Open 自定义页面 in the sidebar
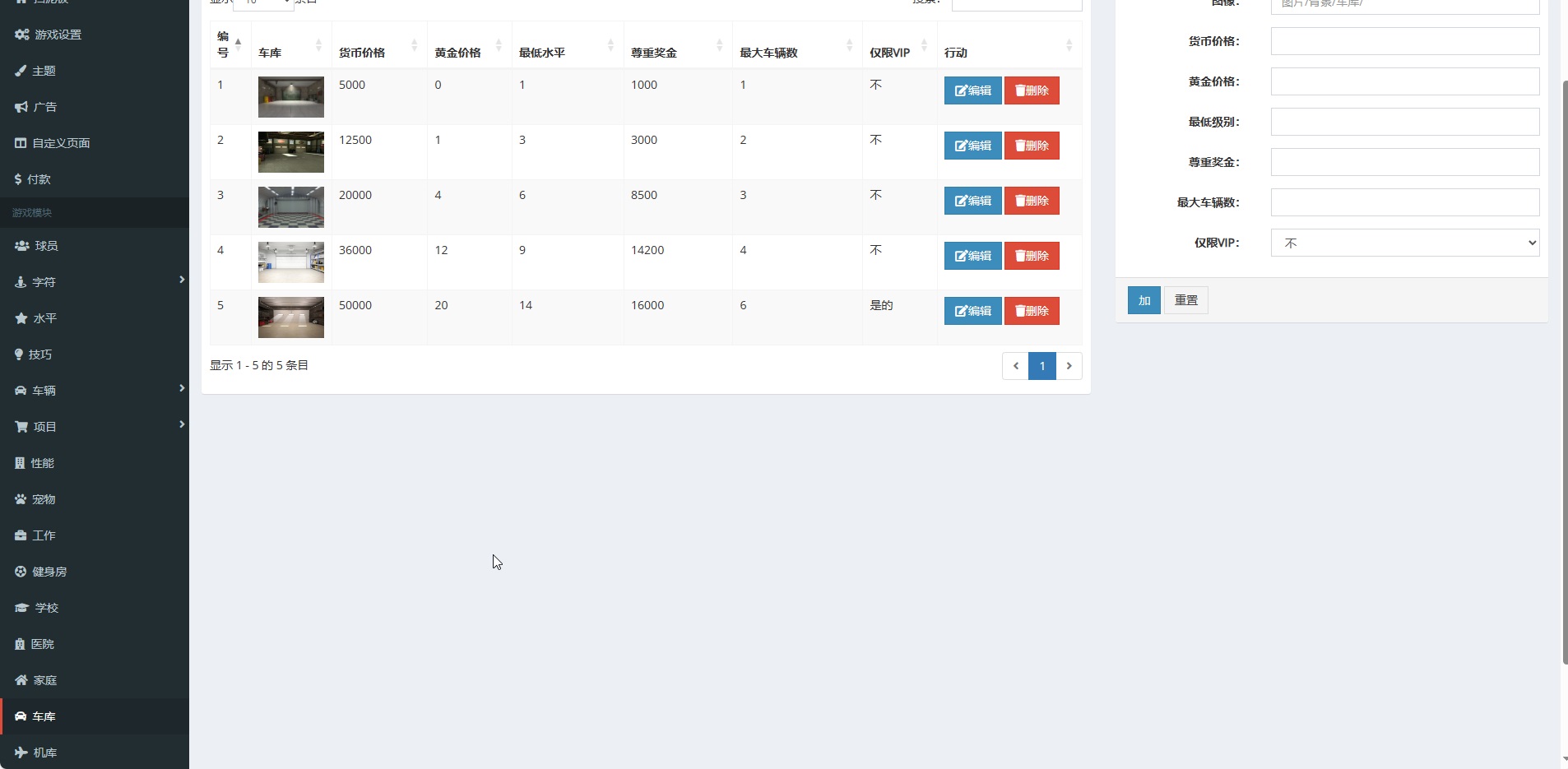 (61, 143)
